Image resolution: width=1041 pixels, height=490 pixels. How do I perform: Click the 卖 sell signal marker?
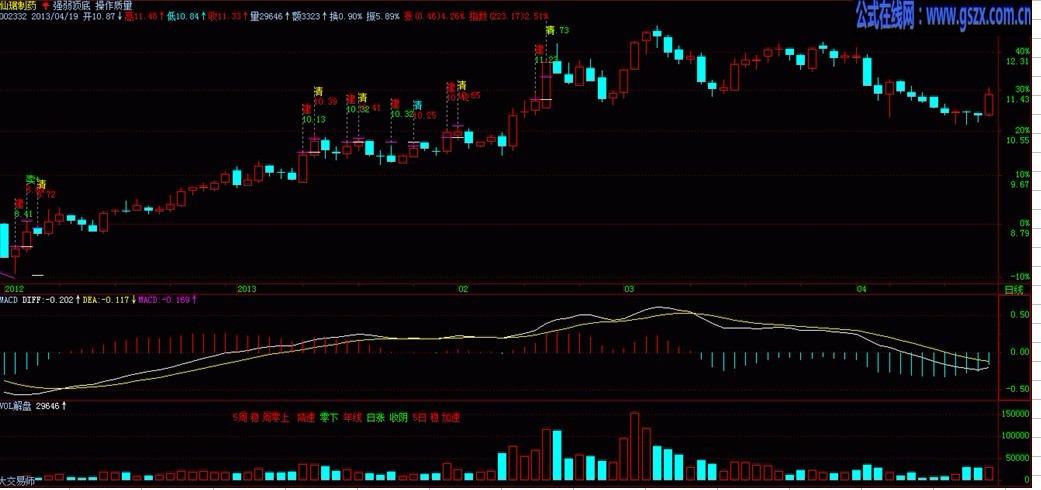31,180
